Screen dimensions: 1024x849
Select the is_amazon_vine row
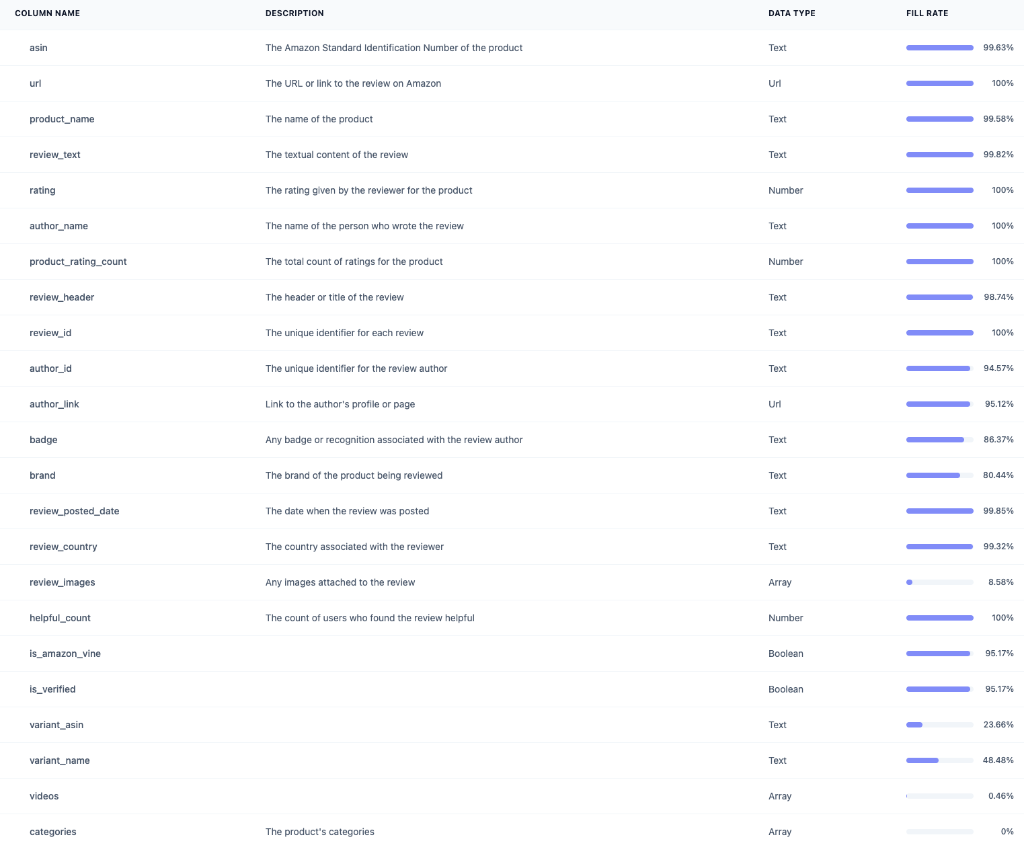coord(65,653)
